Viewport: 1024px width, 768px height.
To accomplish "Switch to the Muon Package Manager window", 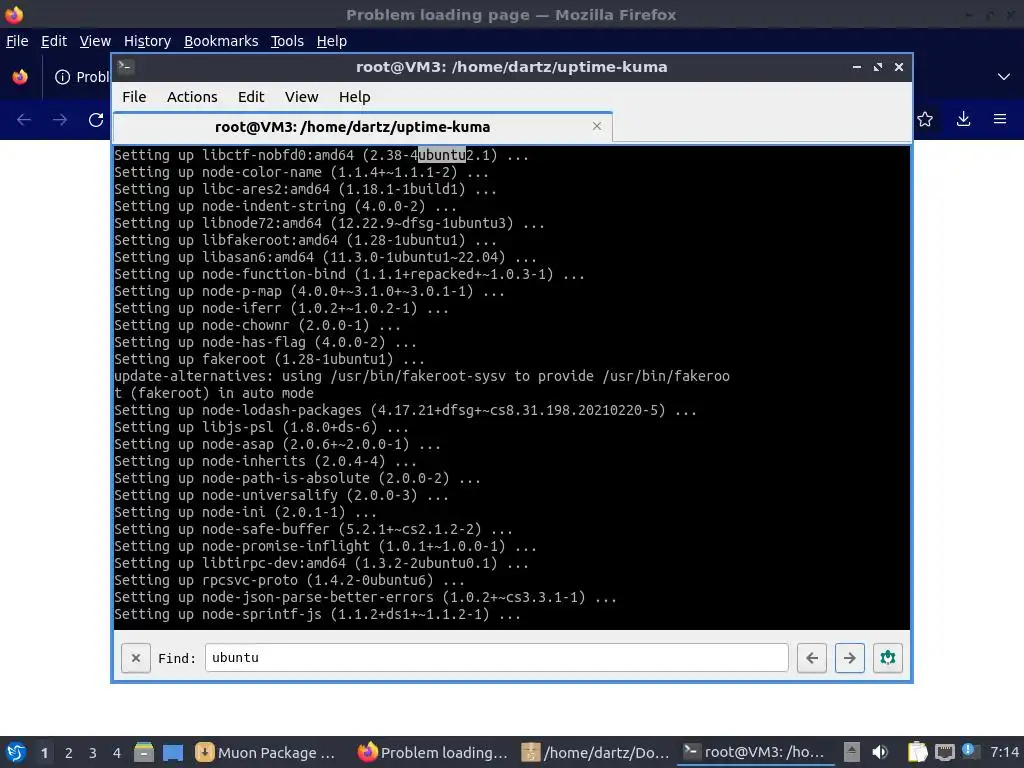I will pyautogui.click(x=268, y=752).
